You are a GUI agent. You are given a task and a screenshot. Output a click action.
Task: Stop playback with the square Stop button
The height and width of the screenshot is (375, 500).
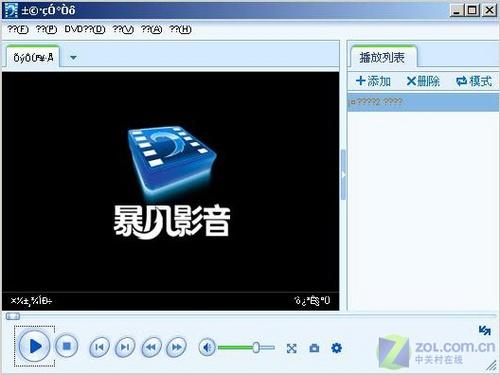click(x=66, y=347)
